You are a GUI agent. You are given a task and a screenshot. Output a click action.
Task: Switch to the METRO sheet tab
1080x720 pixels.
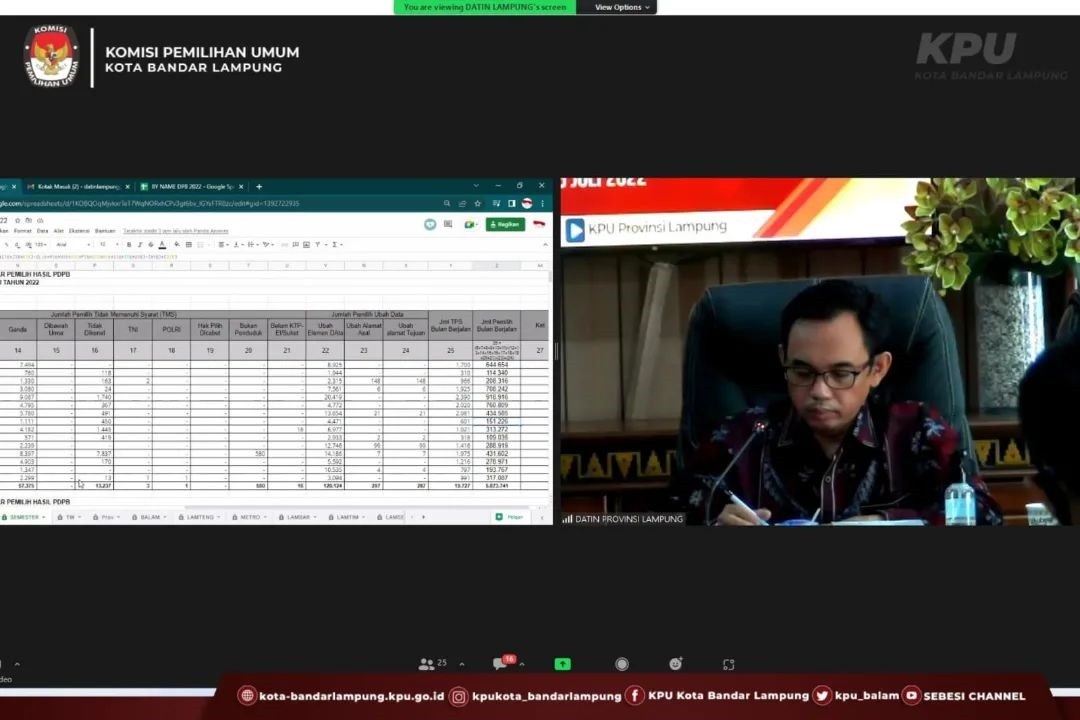pyautogui.click(x=249, y=517)
